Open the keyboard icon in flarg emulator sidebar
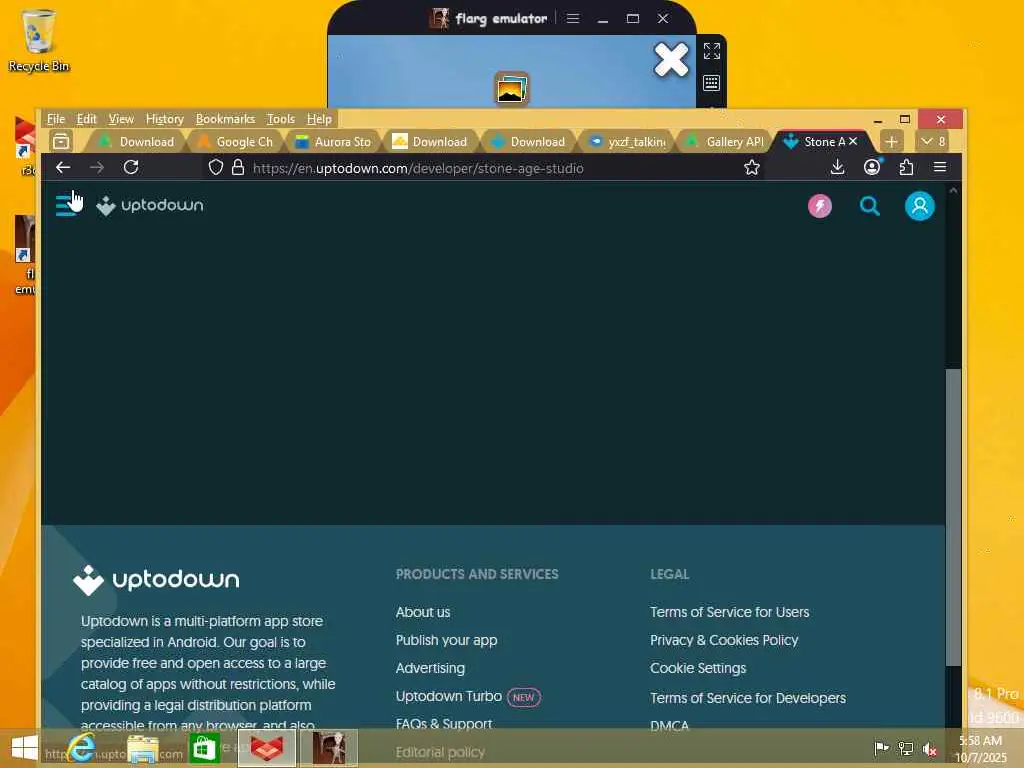 coord(712,83)
